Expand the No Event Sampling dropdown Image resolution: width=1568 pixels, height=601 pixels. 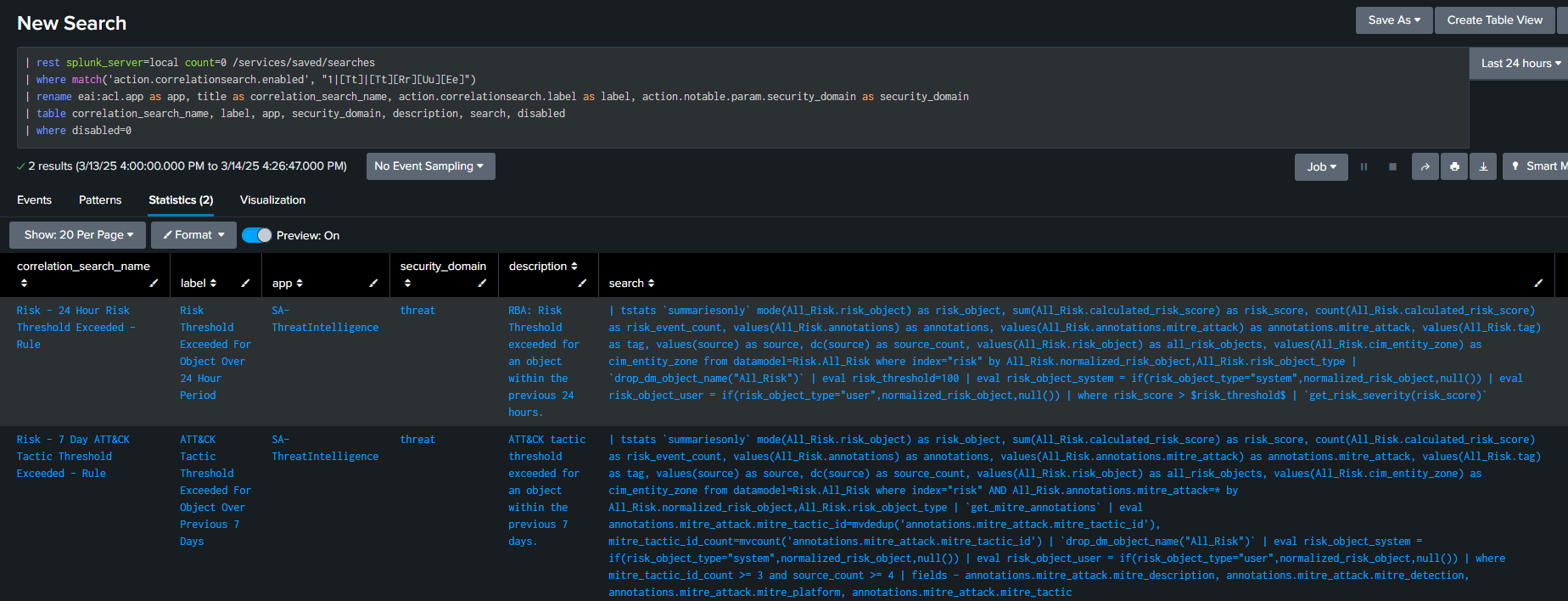pos(429,166)
